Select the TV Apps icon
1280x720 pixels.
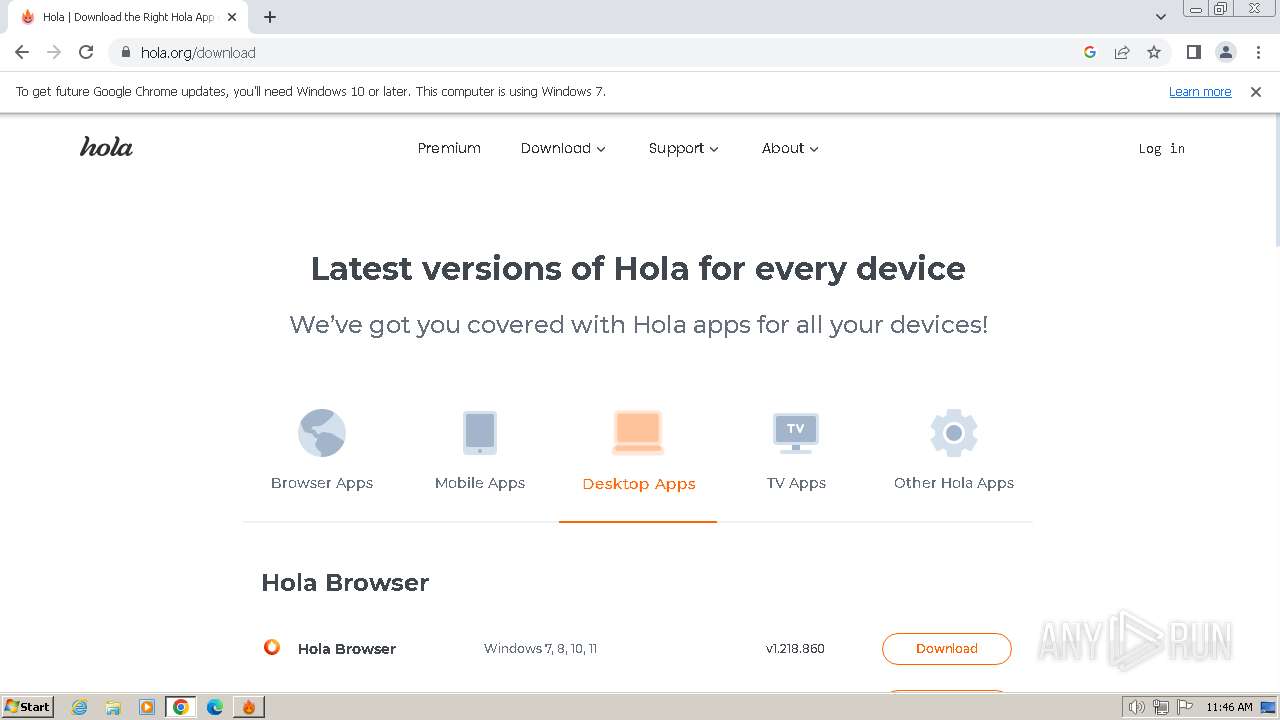pyautogui.click(x=796, y=433)
